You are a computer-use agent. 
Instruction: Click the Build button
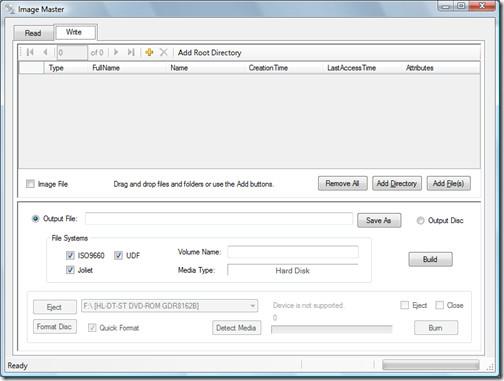coord(430,259)
